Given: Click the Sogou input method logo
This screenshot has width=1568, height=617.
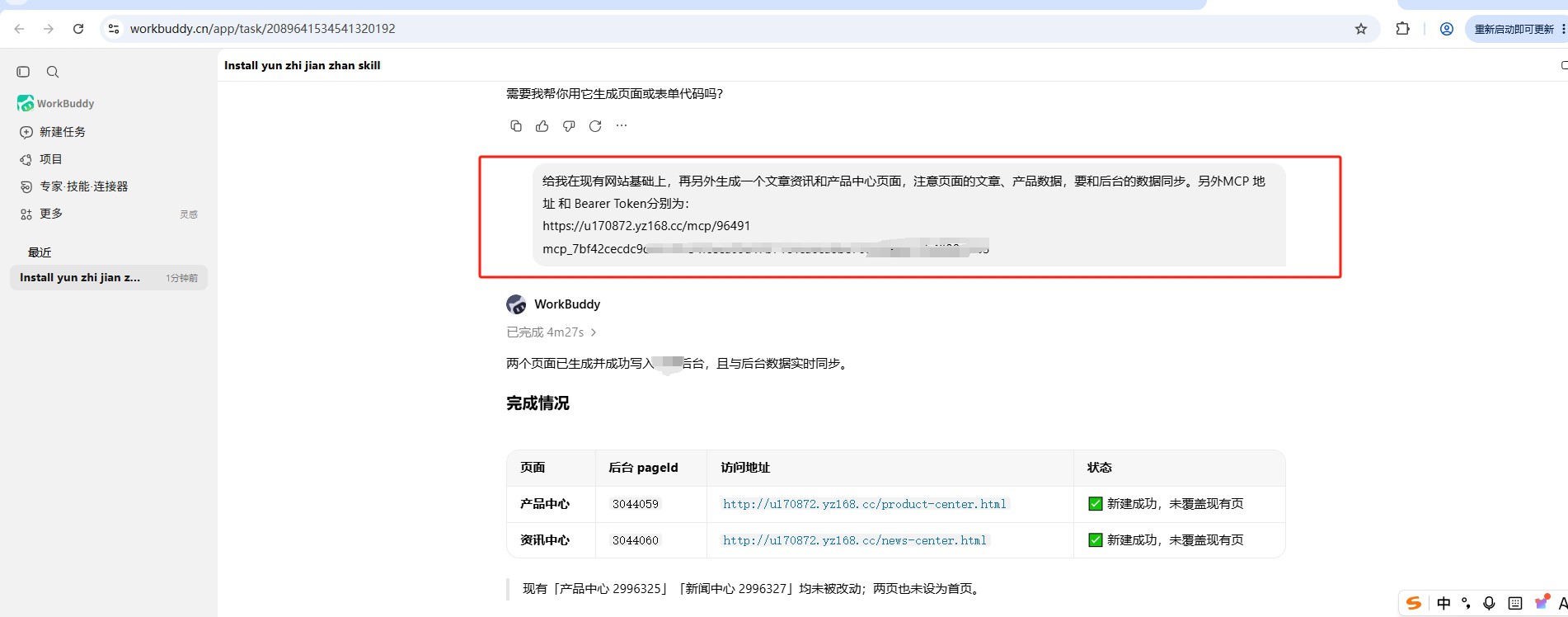Looking at the screenshot, I should tap(1414, 603).
